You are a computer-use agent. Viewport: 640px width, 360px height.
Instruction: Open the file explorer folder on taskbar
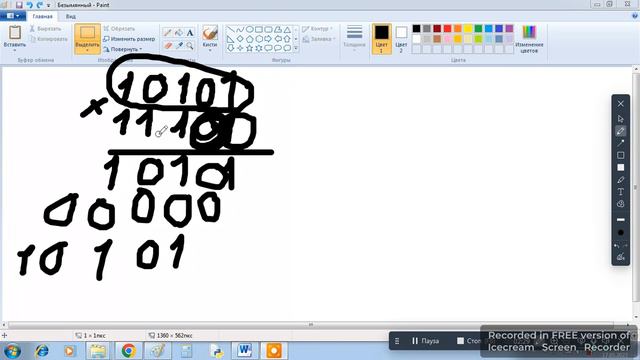tap(98, 351)
